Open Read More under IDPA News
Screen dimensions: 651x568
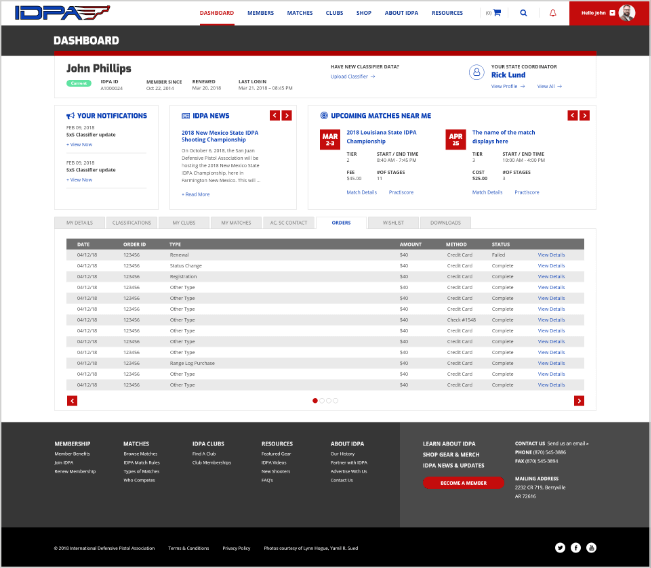coord(196,194)
